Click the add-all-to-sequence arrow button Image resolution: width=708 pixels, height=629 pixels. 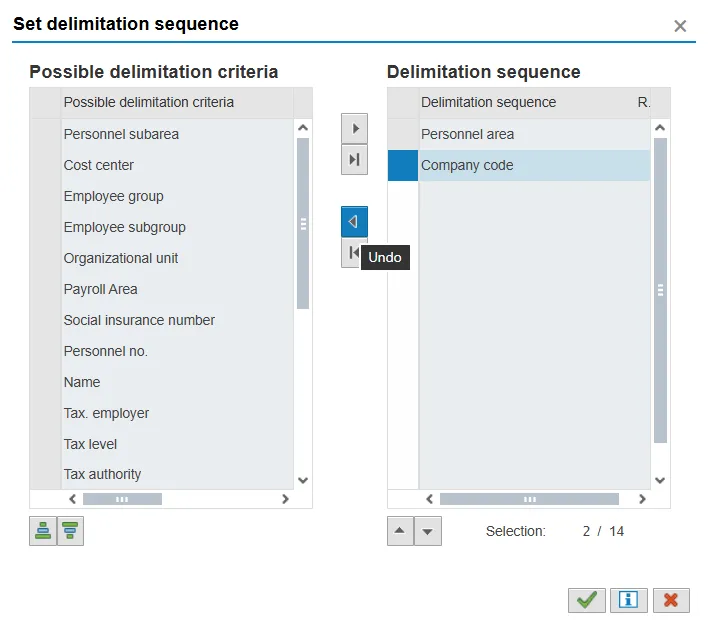354,160
